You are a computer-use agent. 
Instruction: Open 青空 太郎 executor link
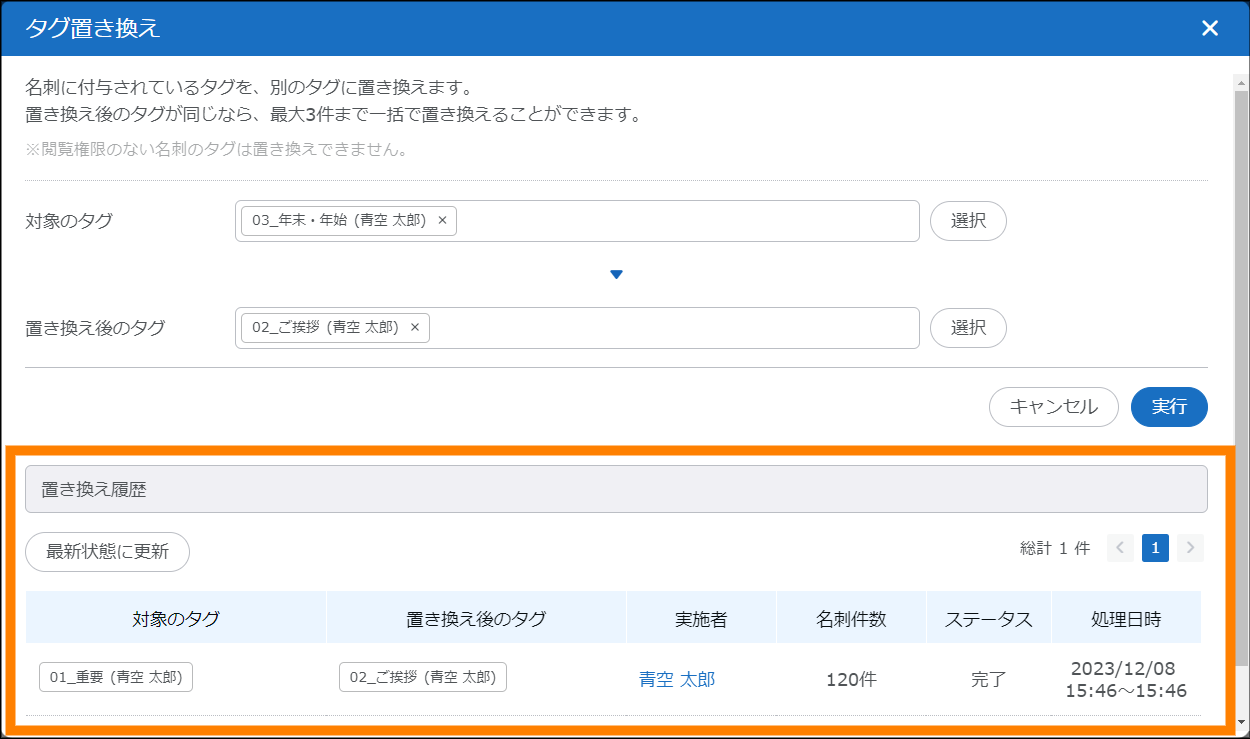[677, 680]
